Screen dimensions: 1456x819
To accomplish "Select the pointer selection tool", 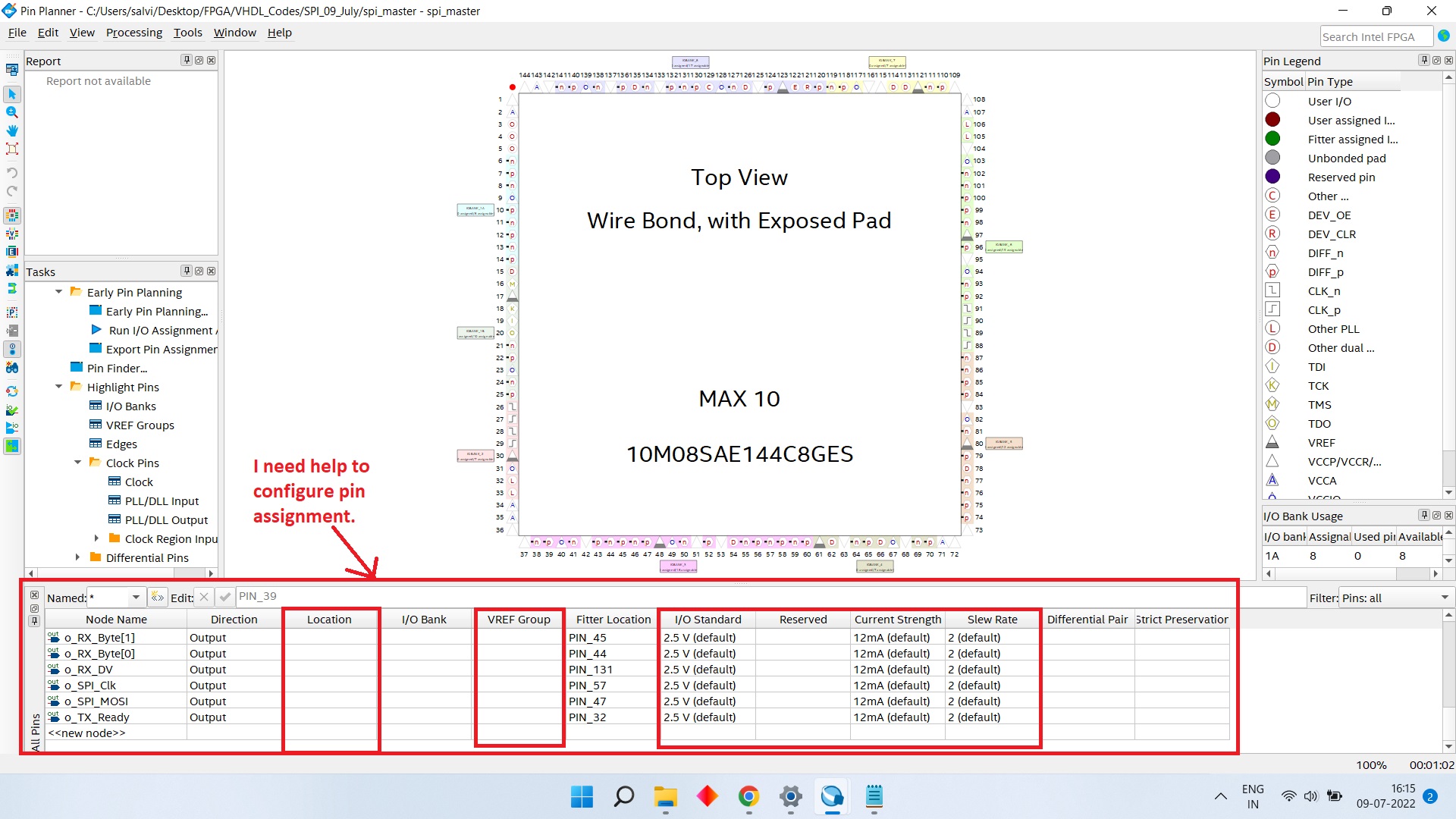I will (12, 95).
